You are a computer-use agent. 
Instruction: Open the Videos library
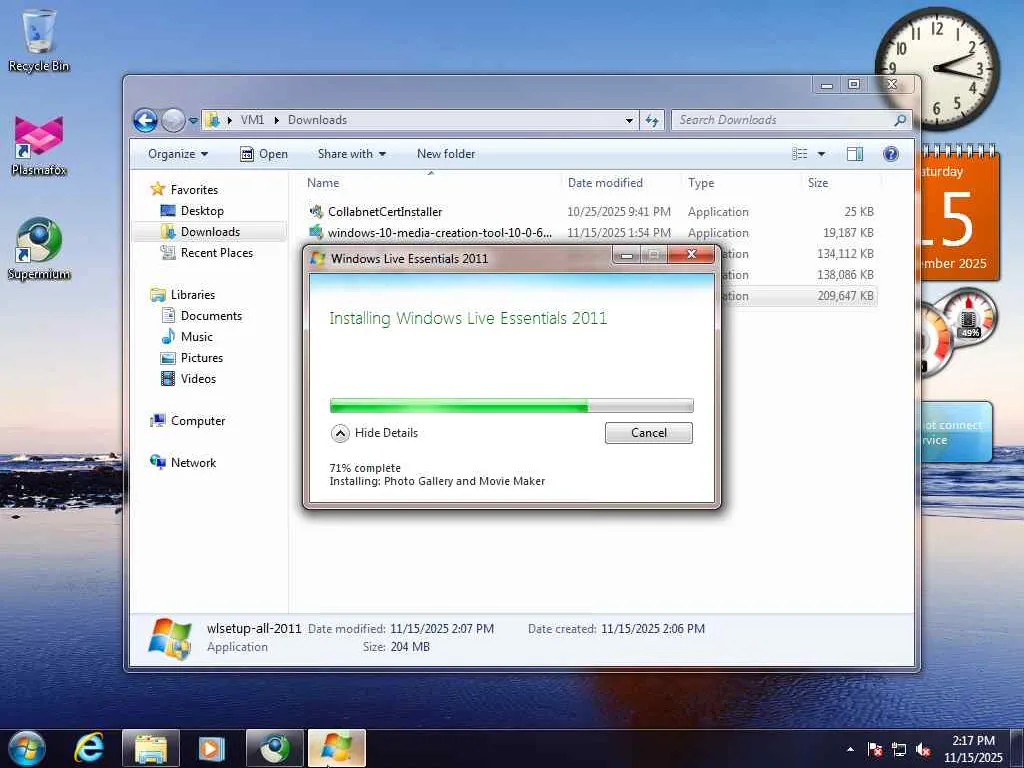198,379
